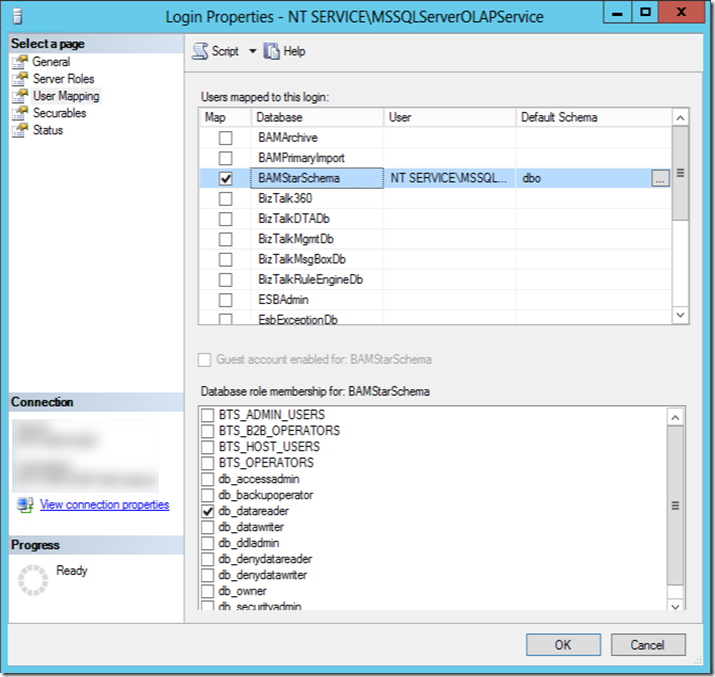Image resolution: width=715 pixels, height=677 pixels.
Task: Enable the db_owner role checkbox
Action: 207,591
